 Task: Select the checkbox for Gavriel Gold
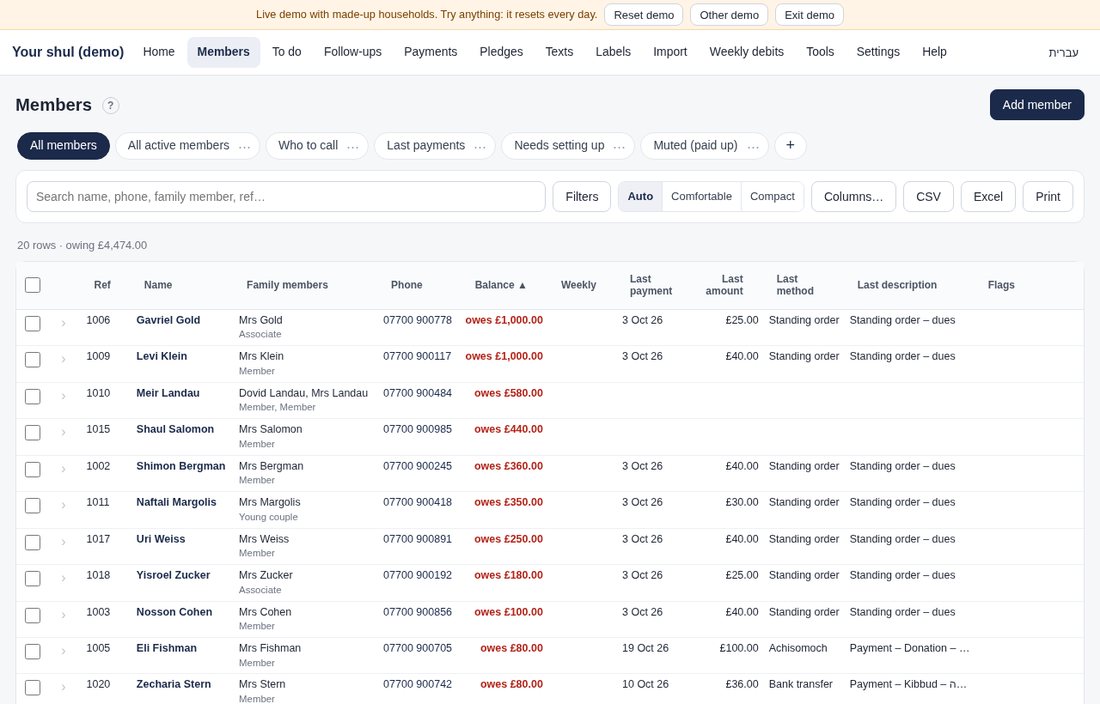click(x=32, y=323)
